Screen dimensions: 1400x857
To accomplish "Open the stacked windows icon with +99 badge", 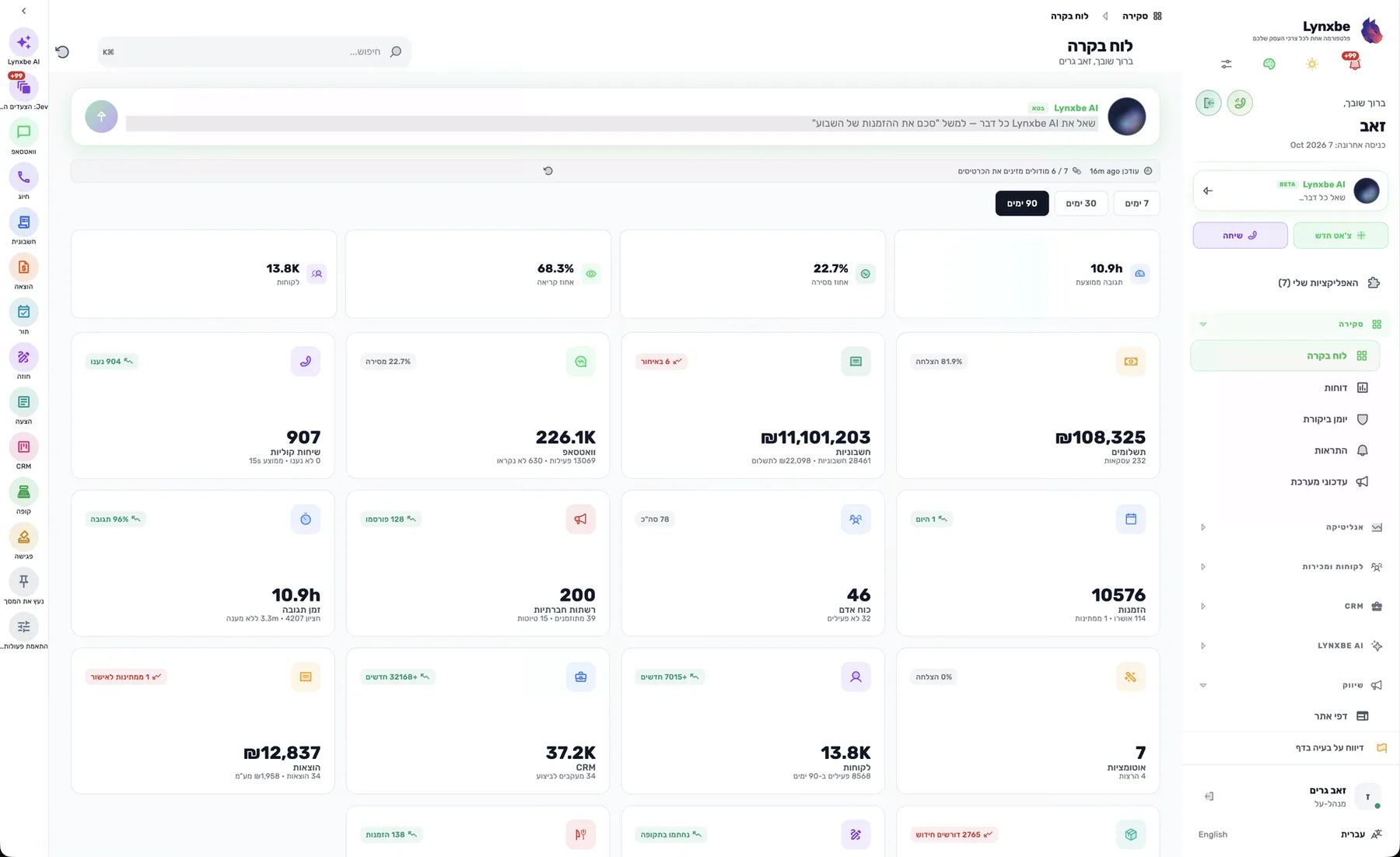I will click(x=23, y=87).
